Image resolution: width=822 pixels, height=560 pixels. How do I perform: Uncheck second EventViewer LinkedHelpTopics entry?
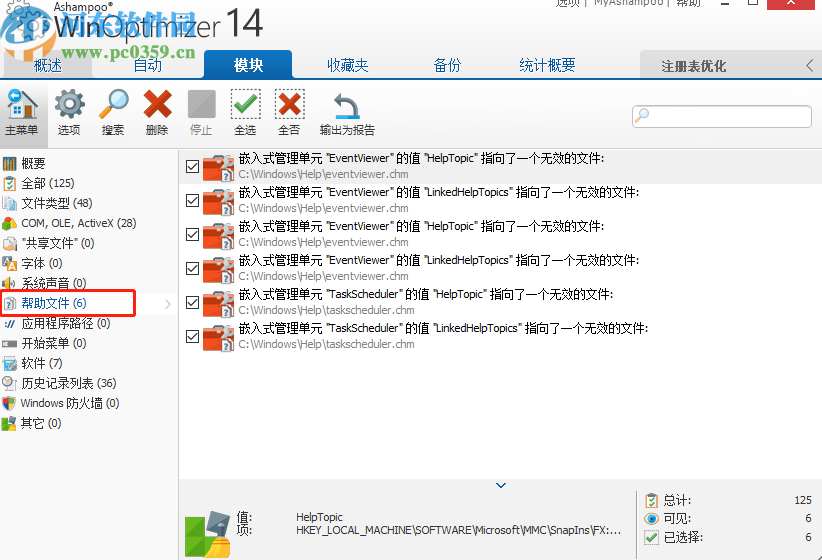(192, 269)
